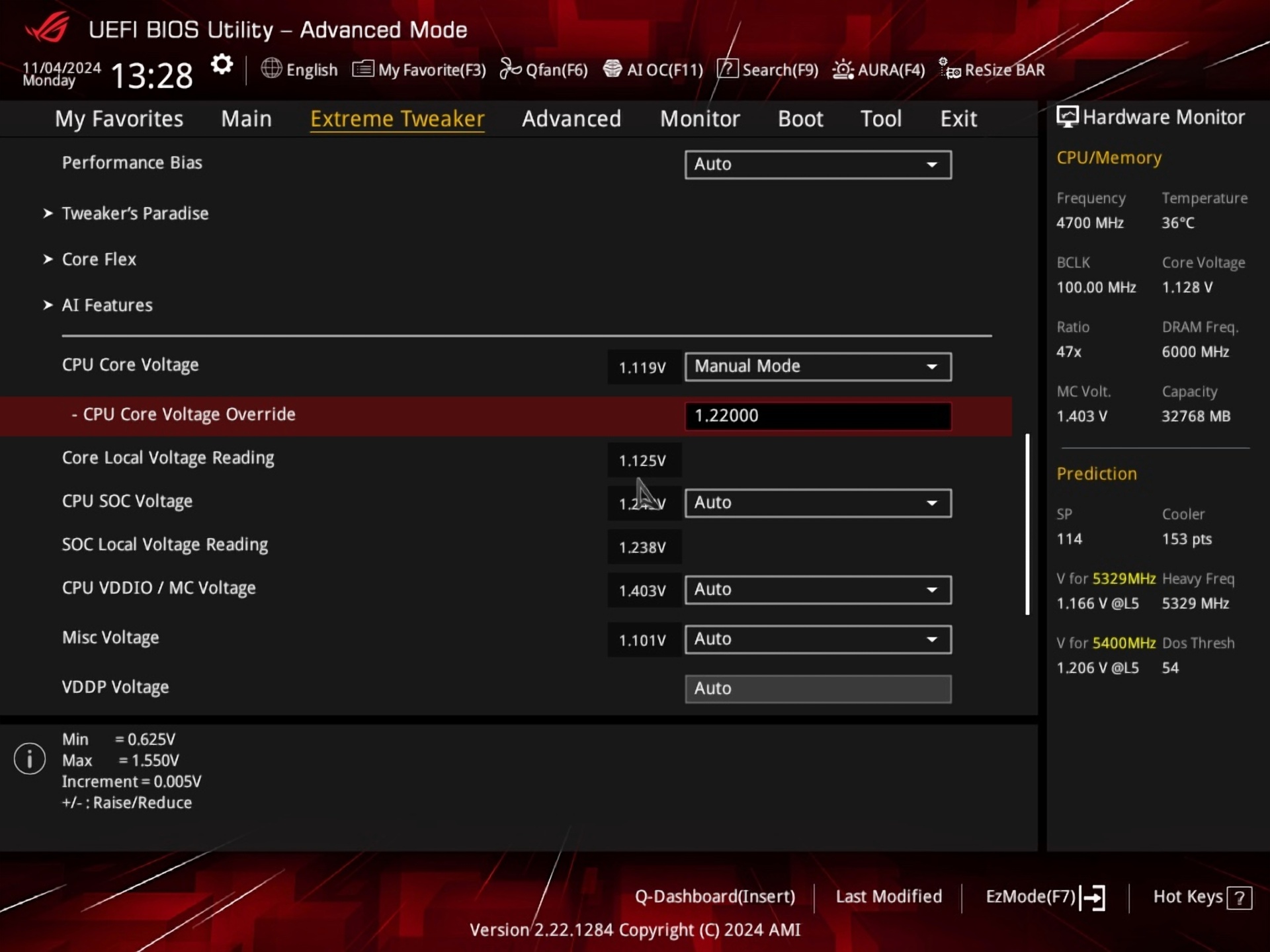
Task: Open the CPU VDDIO / MC Voltage dropdown
Action: pyautogui.click(x=818, y=589)
